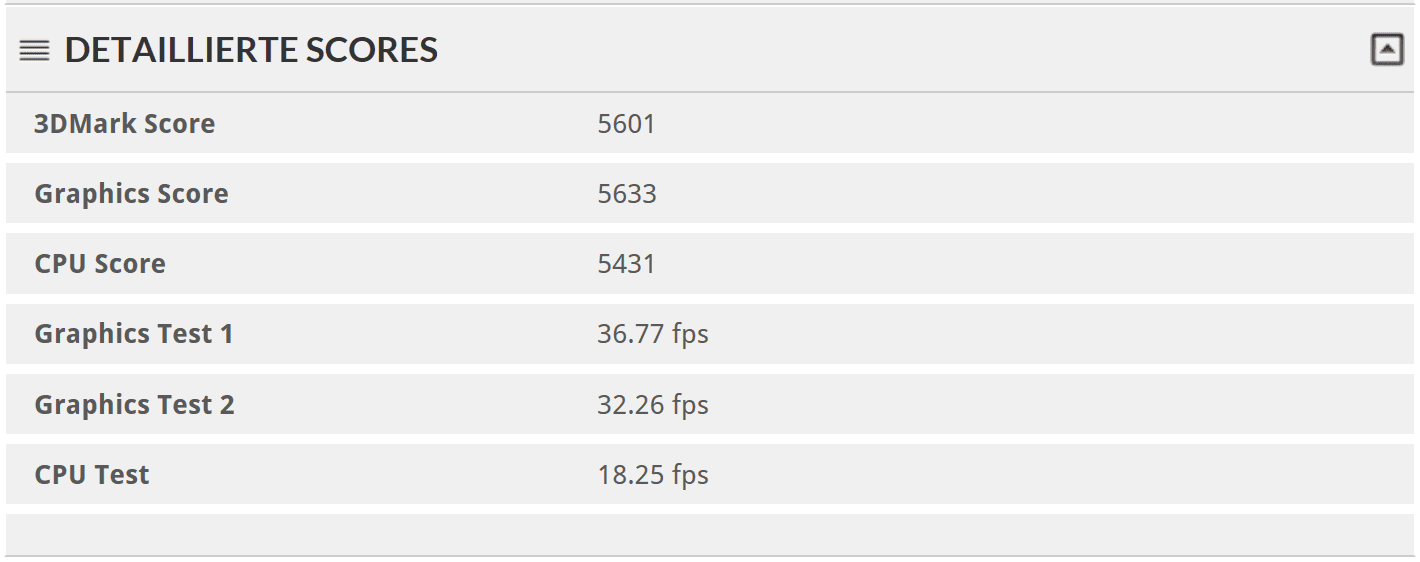Click the Graphics Test 2 label
The width and height of the screenshot is (1420, 562).
[x=135, y=404]
